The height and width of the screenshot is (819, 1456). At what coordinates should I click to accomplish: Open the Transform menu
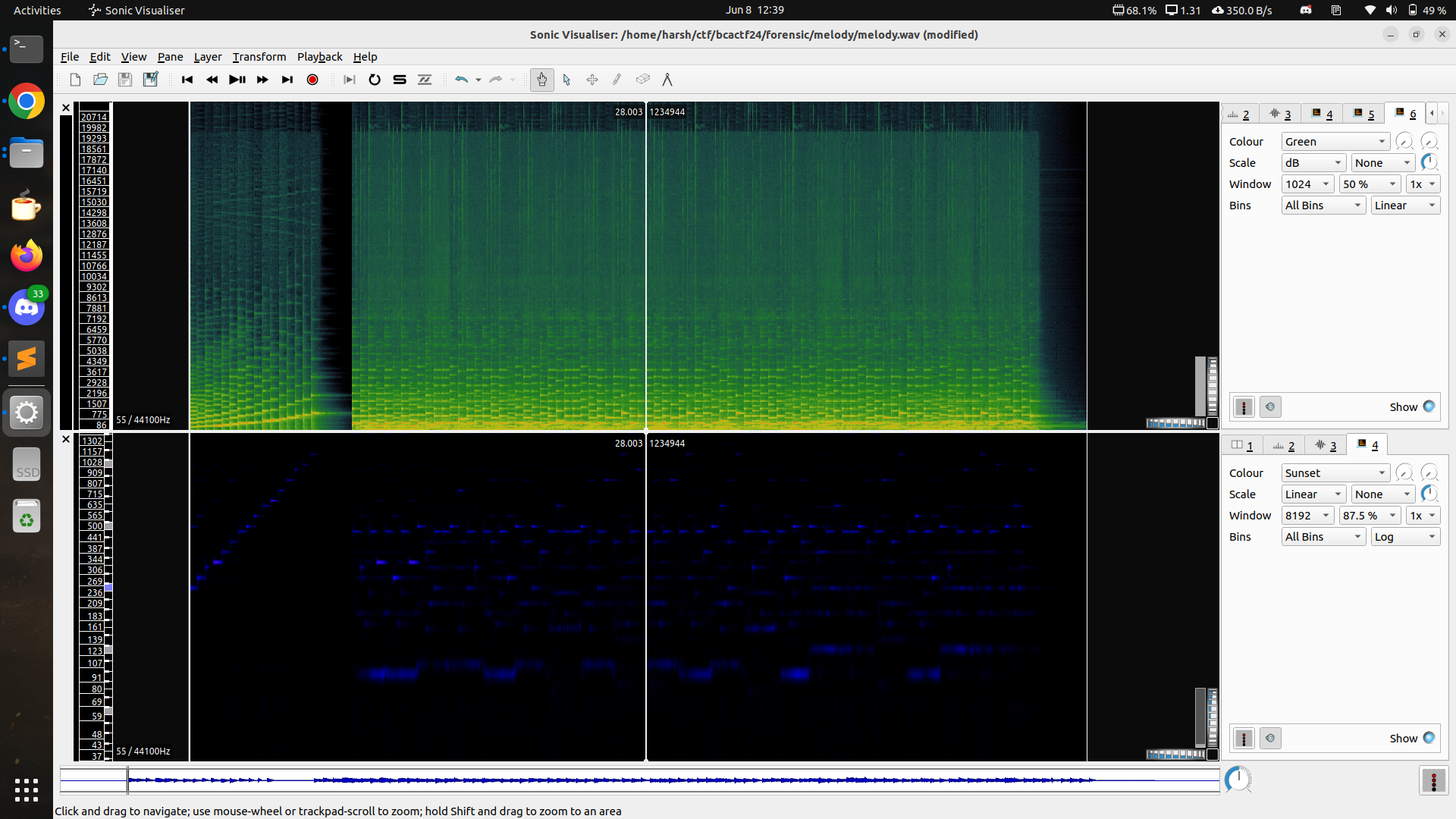pyautogui.click(x=258, y=56)
